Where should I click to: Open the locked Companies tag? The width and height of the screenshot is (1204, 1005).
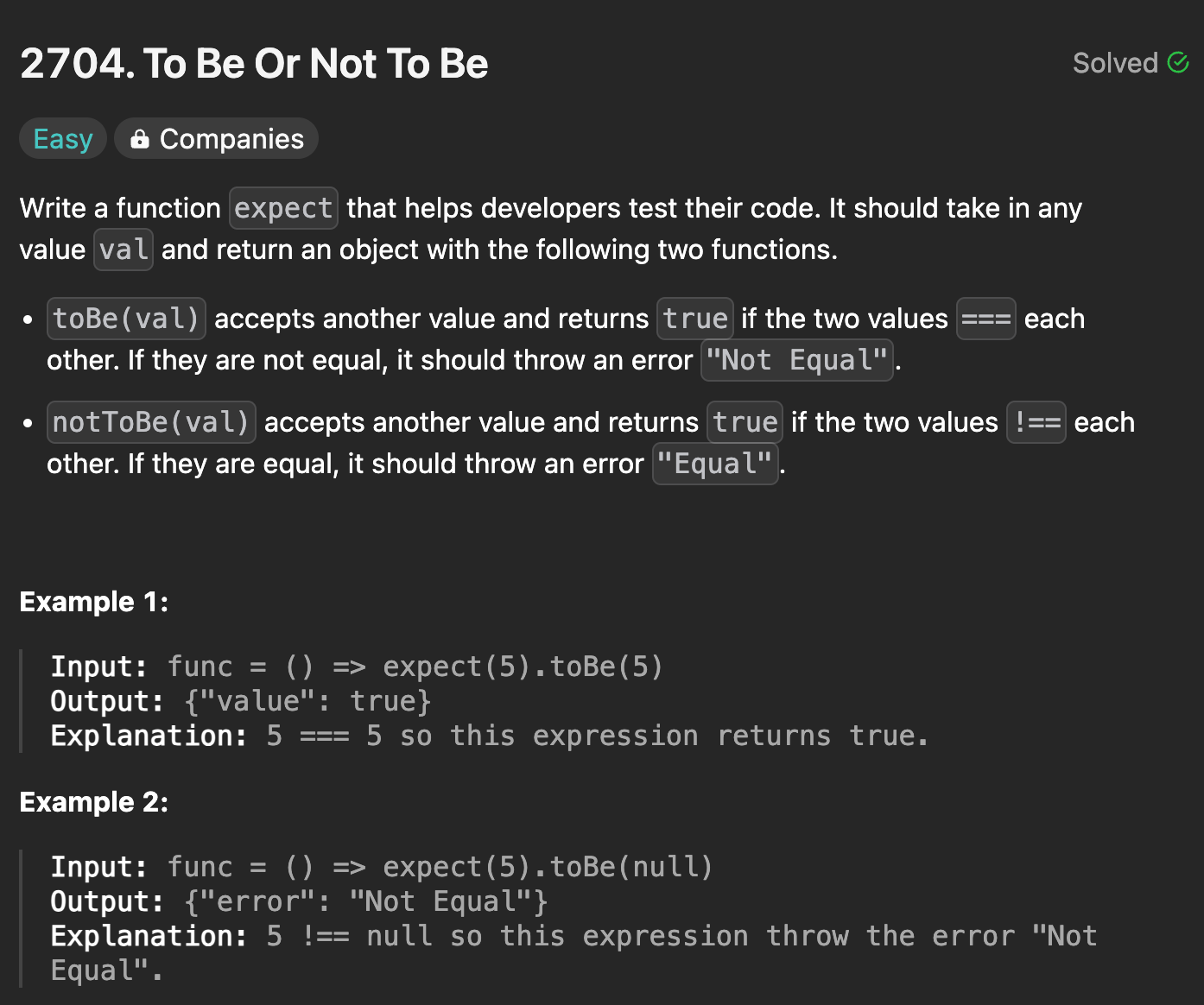[216, 138]
